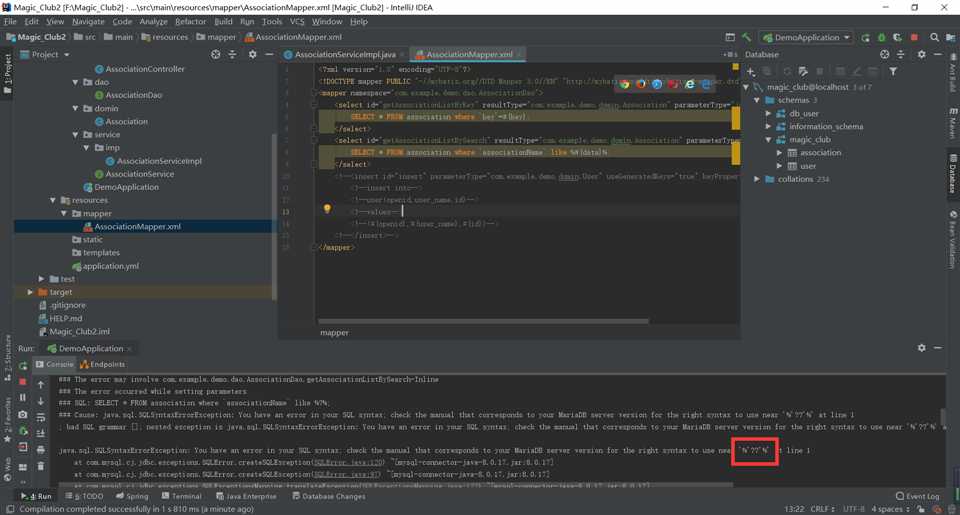Expand the collations node

point(757,179)
